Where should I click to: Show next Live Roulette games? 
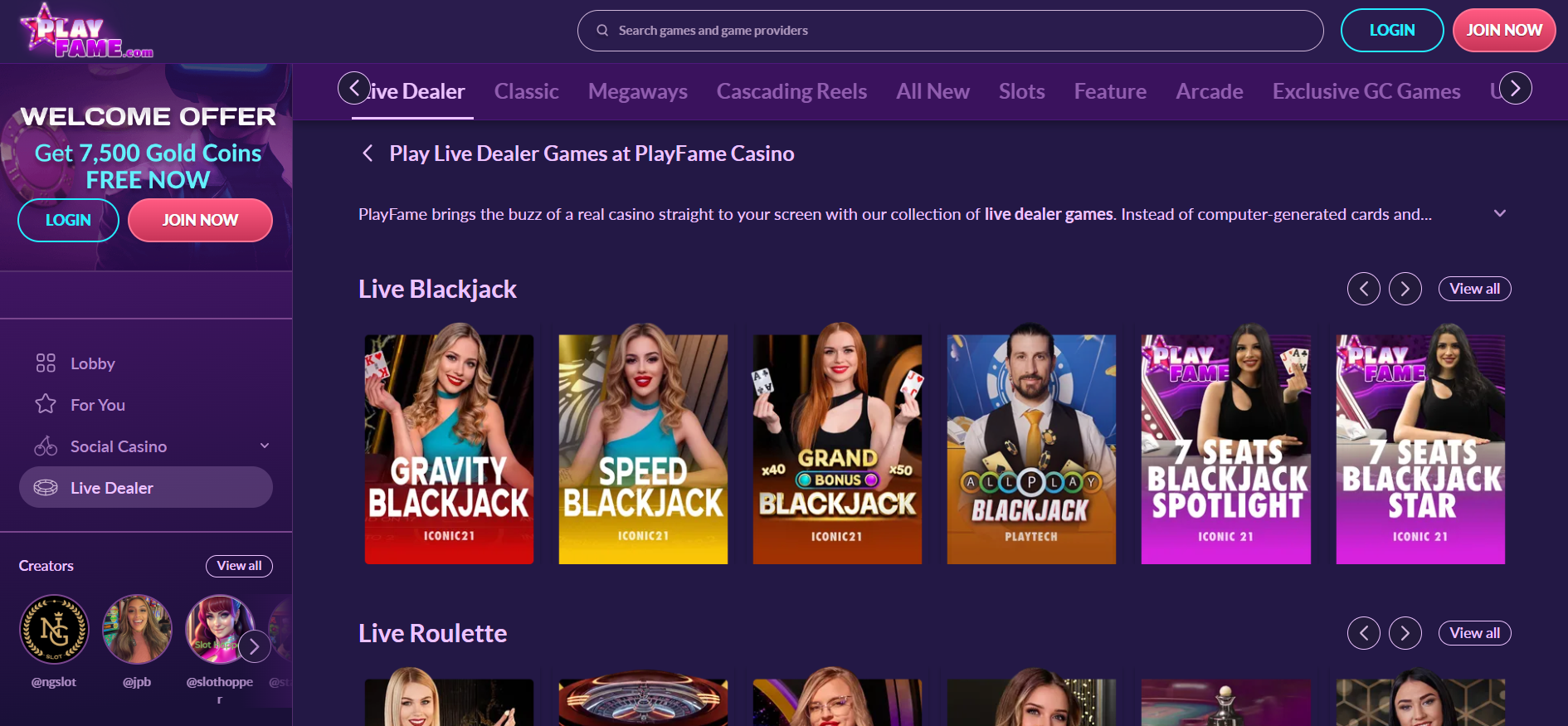click(x=1405, y=633)
